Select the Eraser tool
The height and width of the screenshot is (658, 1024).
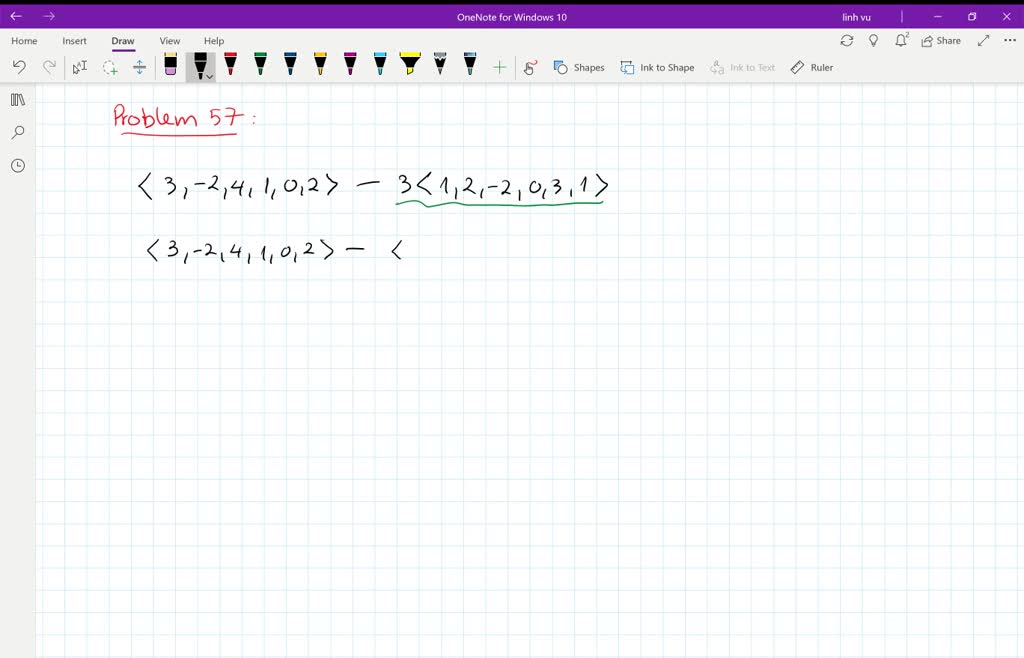pyautogui.click(x=168, y=66)
